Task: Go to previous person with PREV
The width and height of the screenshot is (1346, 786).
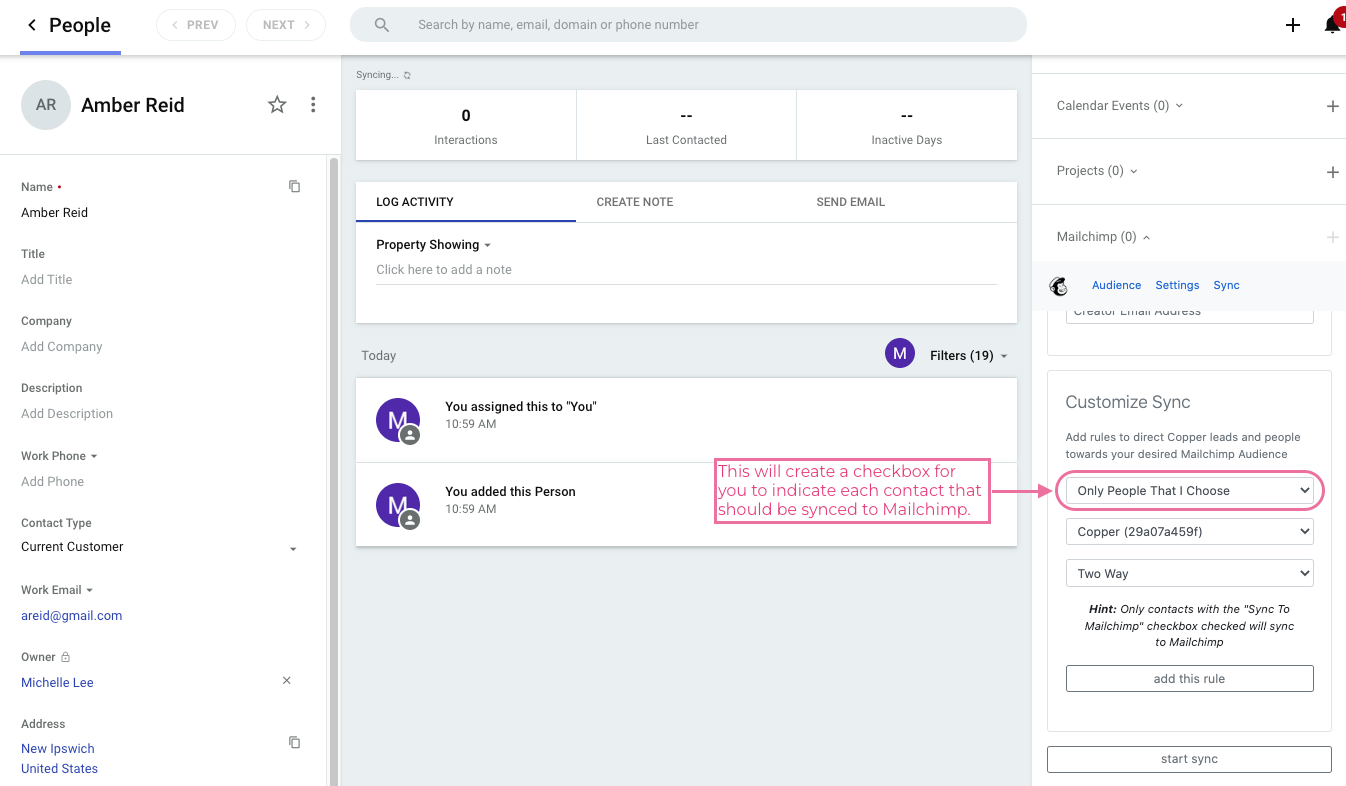Action: [196, 25]
